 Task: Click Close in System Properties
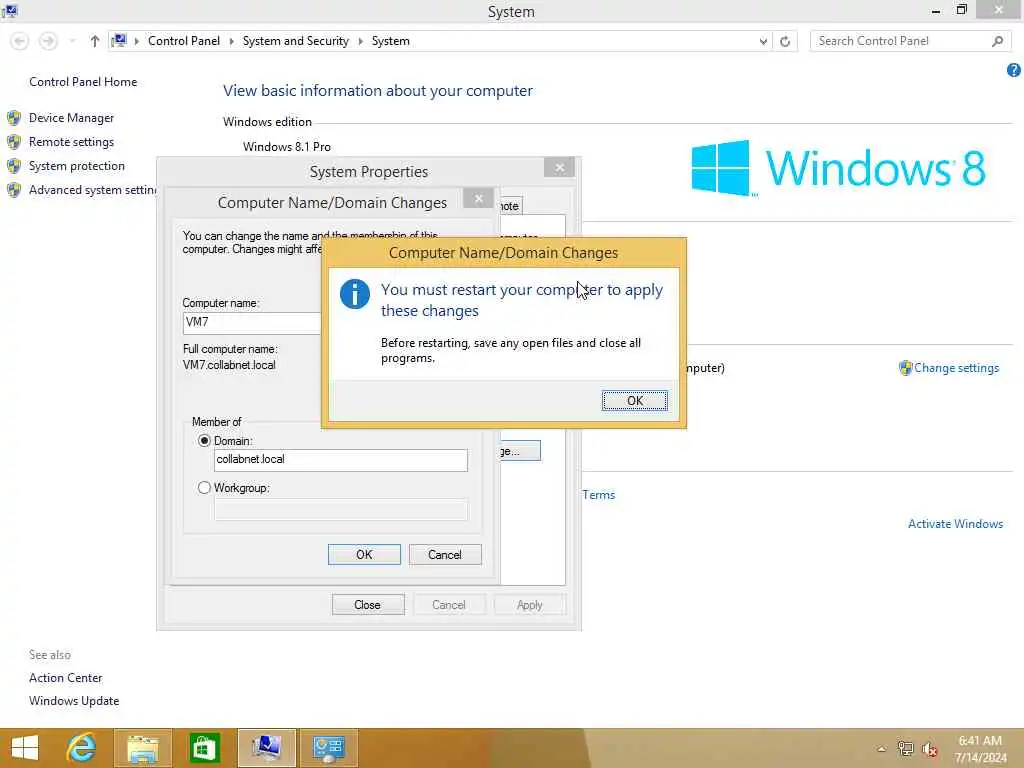tap(368, 605)
